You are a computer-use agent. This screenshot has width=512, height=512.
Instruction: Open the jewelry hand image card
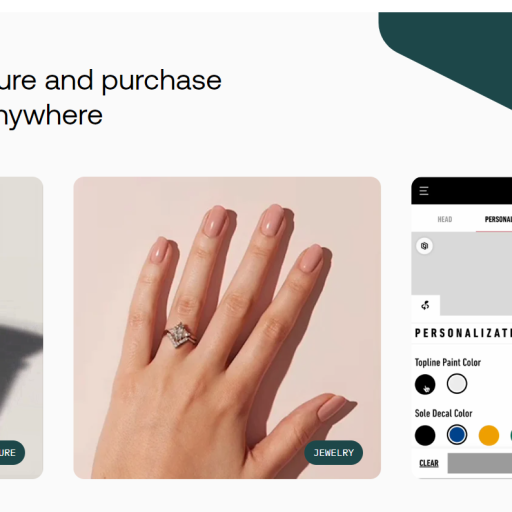pyautogui.click(x=227, y=328)
